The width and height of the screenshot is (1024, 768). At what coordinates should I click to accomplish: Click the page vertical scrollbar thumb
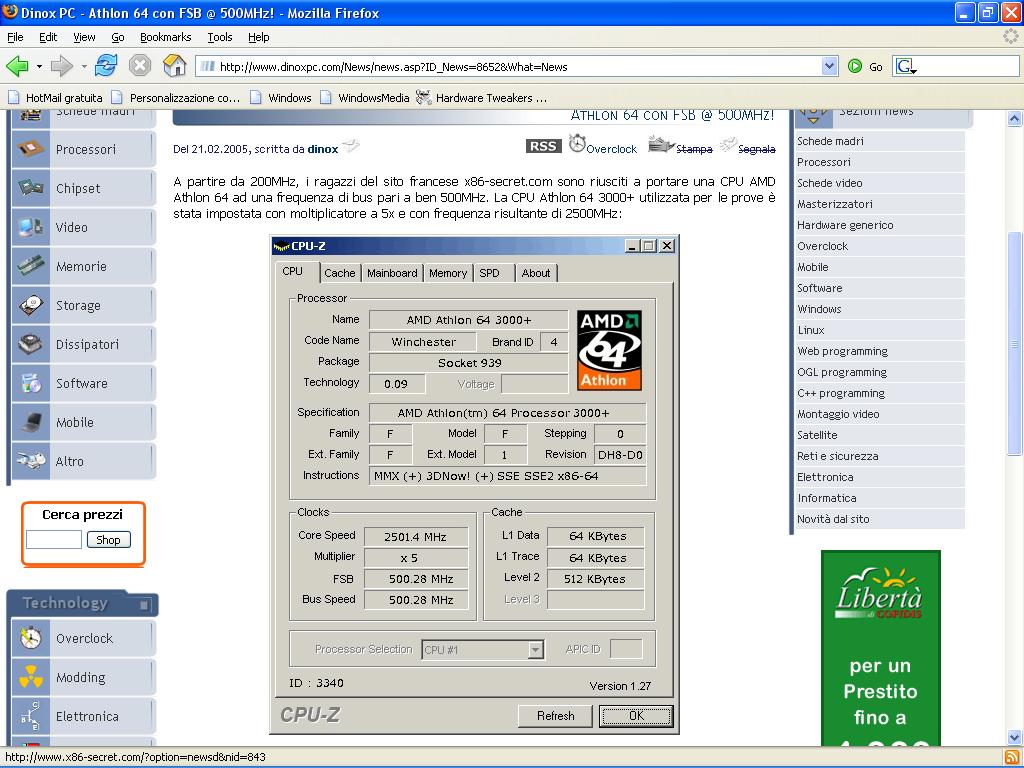(x=1014, y=343)
